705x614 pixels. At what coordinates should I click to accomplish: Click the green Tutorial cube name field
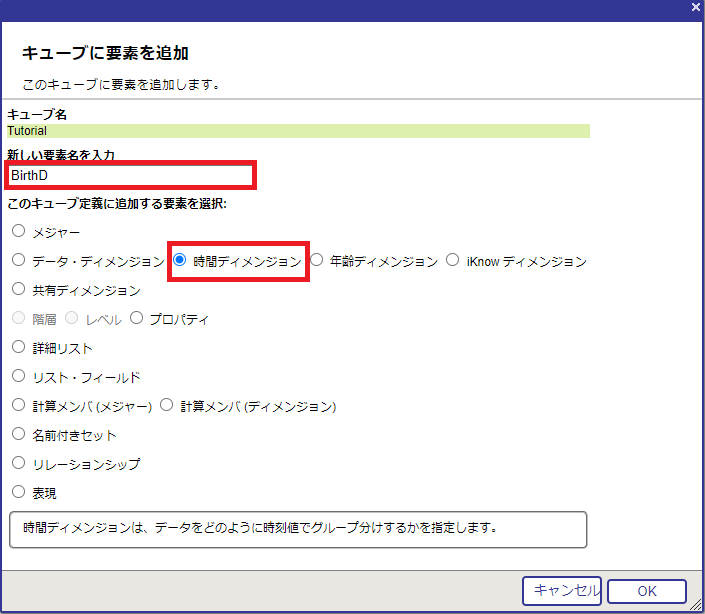pyautogui.click(x=298, y=130)
